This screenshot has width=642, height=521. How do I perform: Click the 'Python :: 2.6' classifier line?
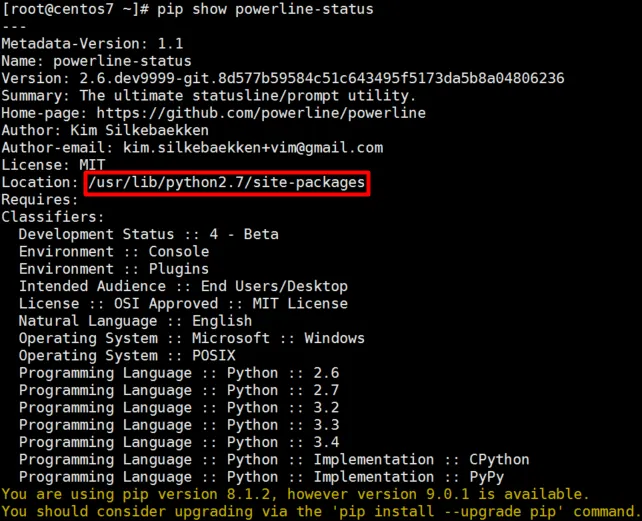[x=179, y=373]
